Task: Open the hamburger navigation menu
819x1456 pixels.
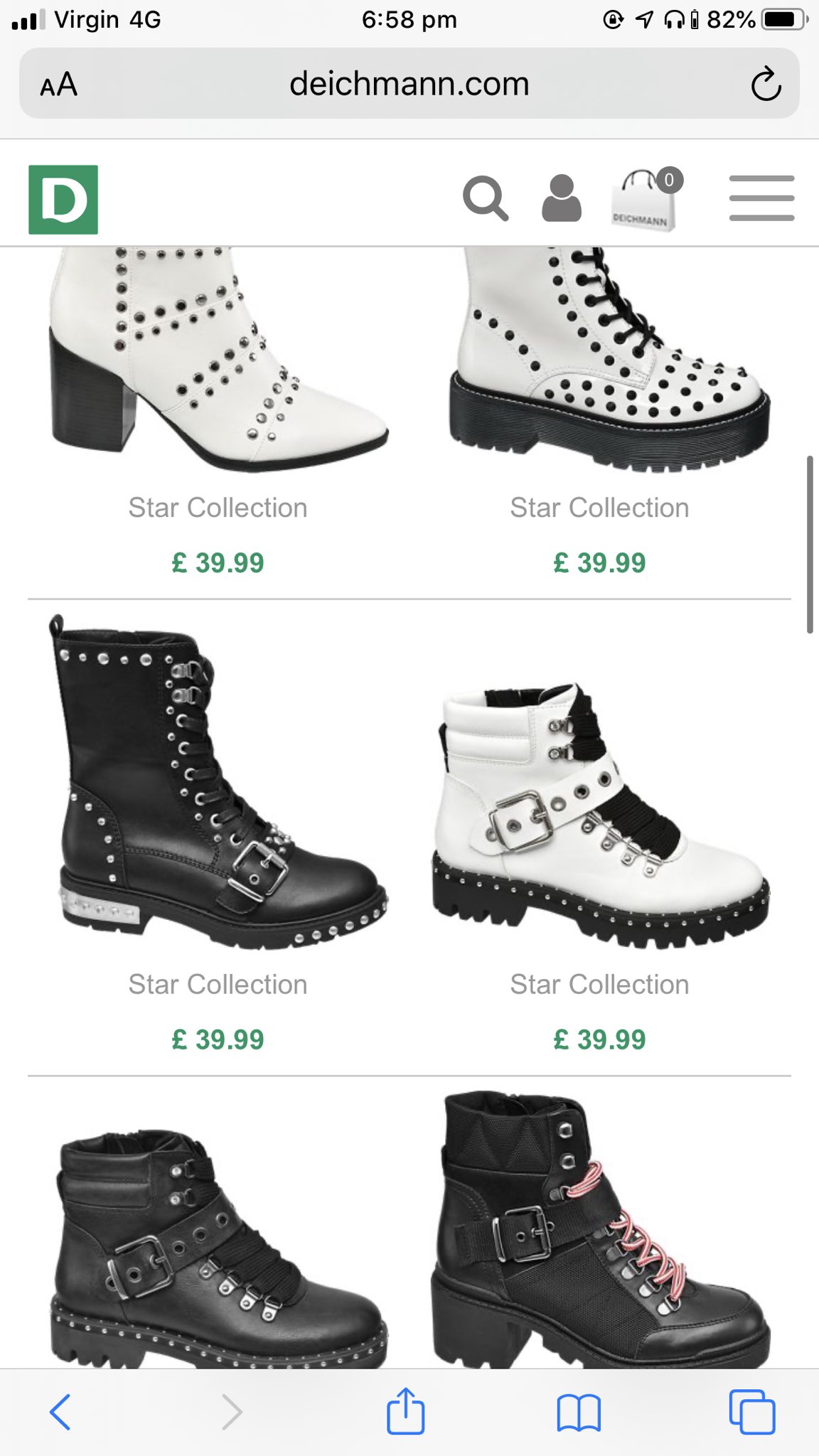Action: coord(761,198)
